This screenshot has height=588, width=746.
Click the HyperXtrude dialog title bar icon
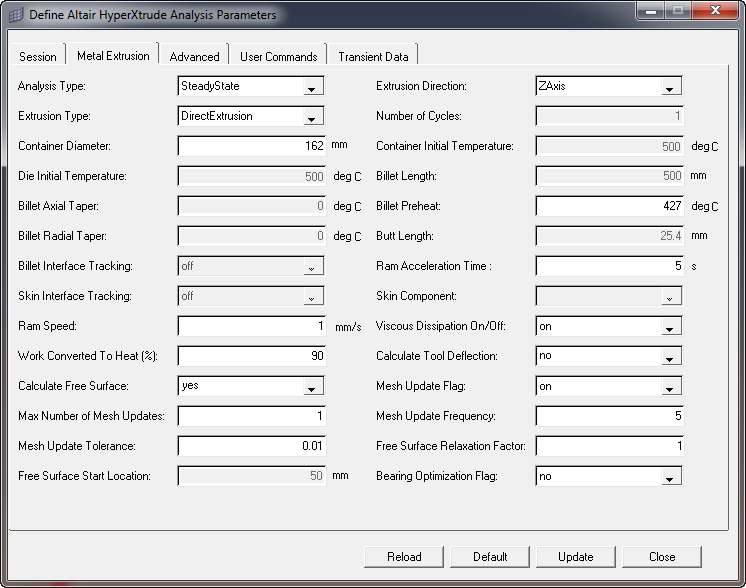(x=15, y=15)
